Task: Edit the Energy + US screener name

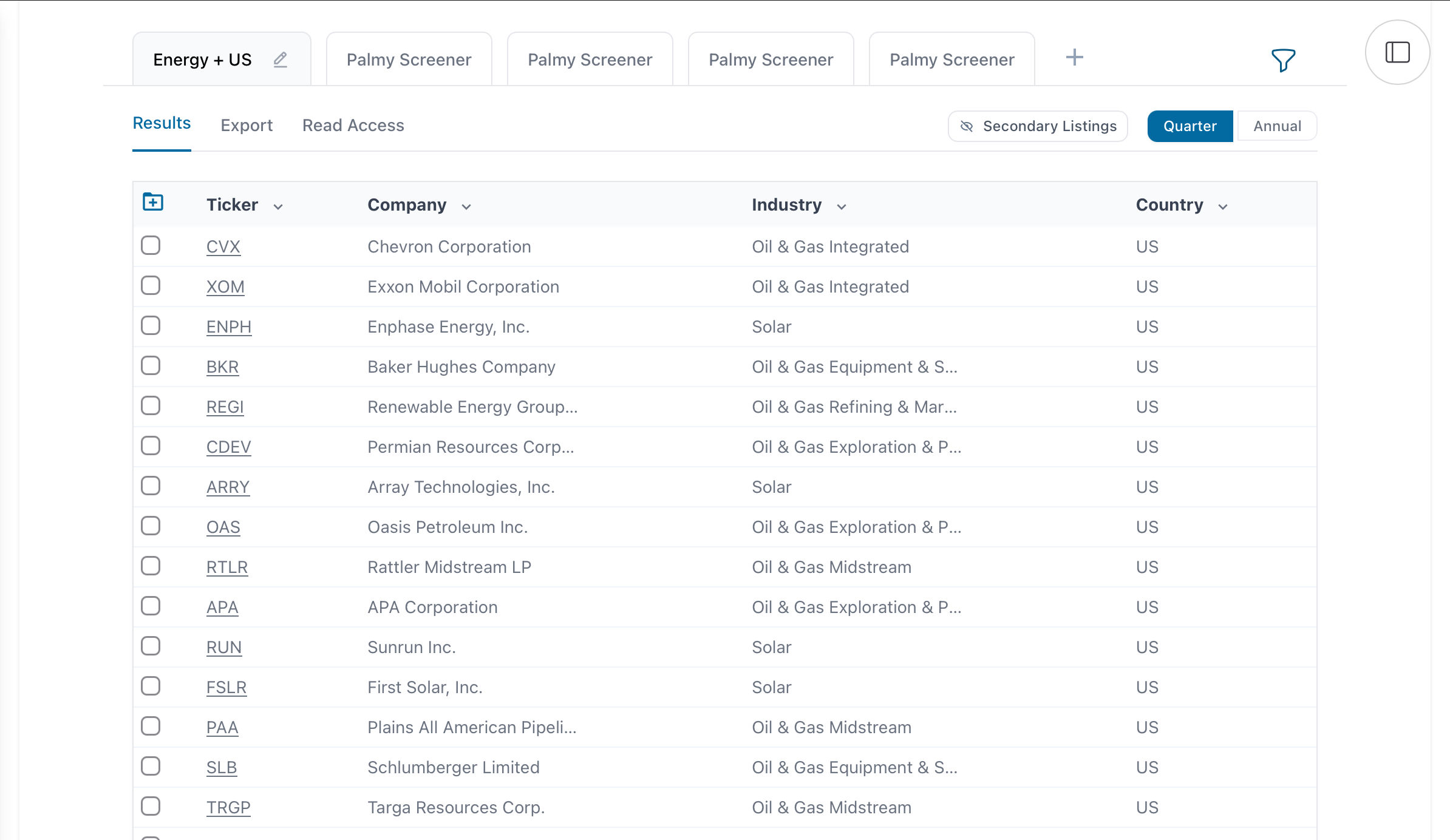Action: pos(280,59)
